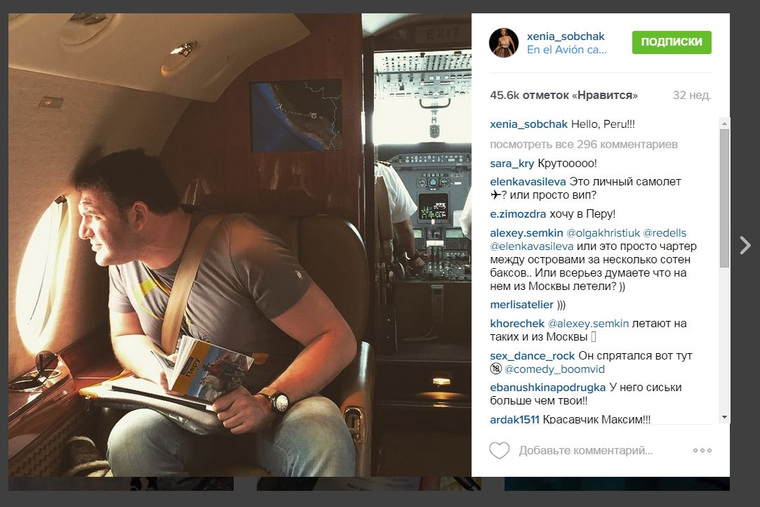This screenshot has width=760, height=507.
Task: Expand all 296 comments link
Action: coord(583,144)
